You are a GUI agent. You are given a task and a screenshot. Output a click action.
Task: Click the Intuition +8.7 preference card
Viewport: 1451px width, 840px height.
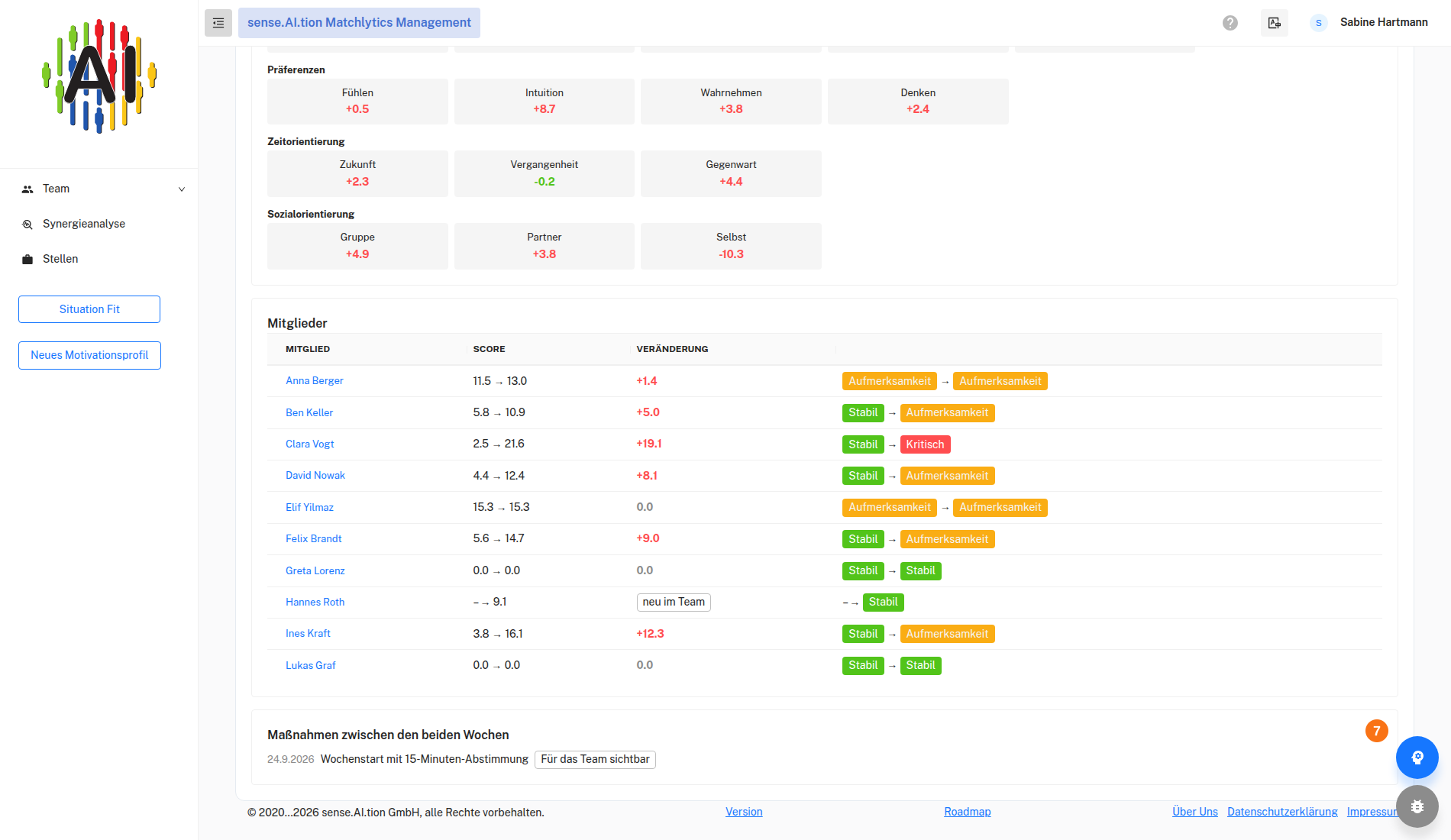545,101
